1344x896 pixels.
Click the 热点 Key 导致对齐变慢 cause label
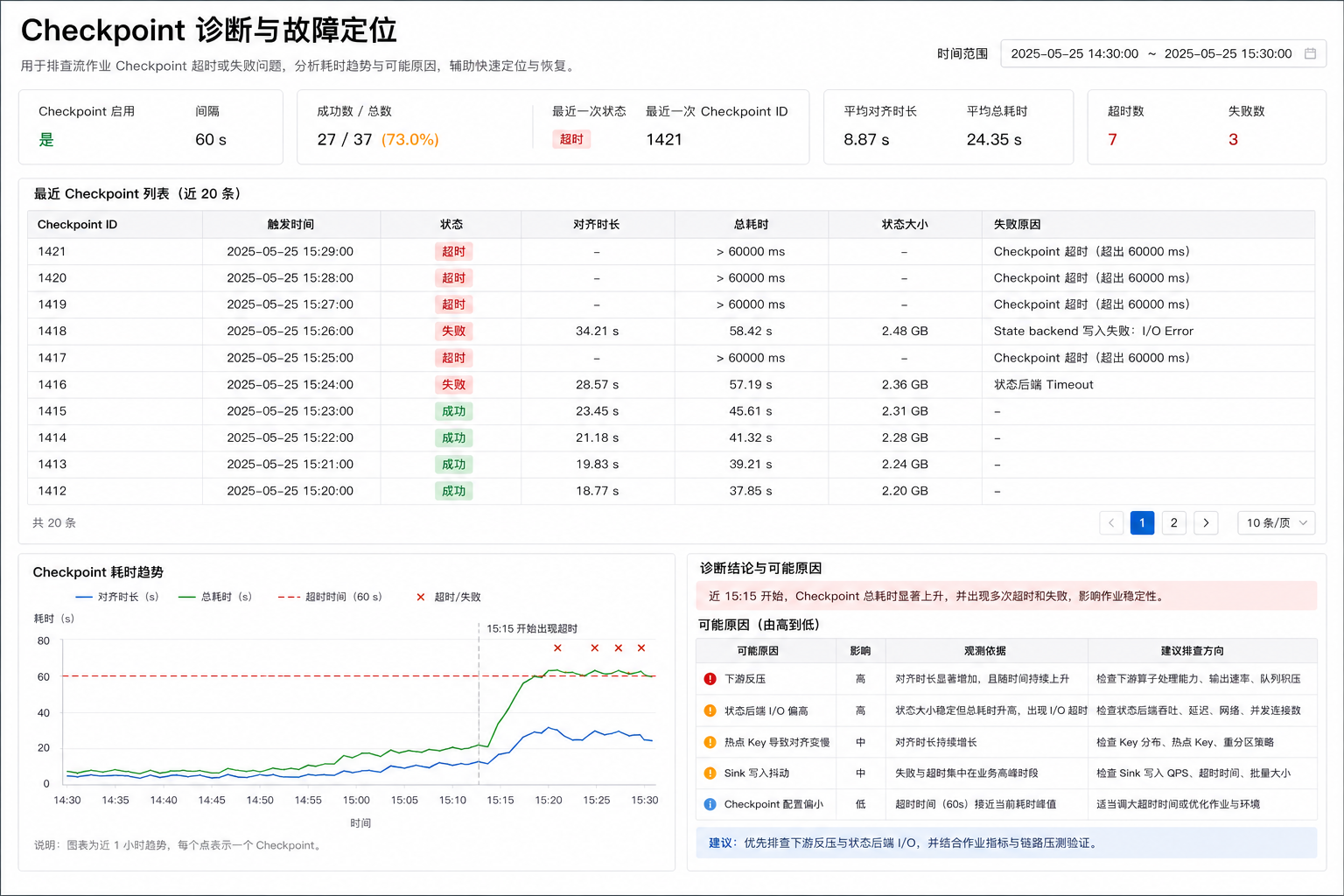point(777,742)
